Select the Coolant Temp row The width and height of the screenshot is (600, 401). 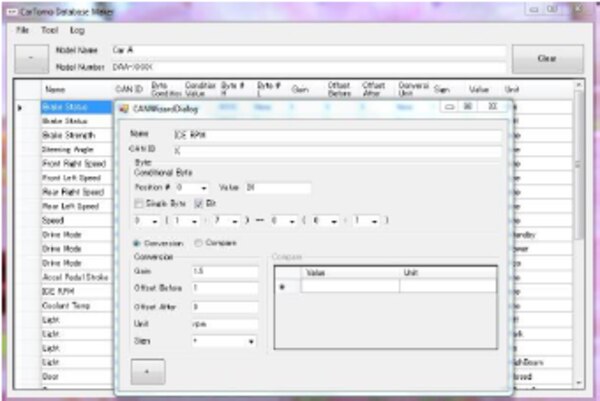(x=76, y=305)
